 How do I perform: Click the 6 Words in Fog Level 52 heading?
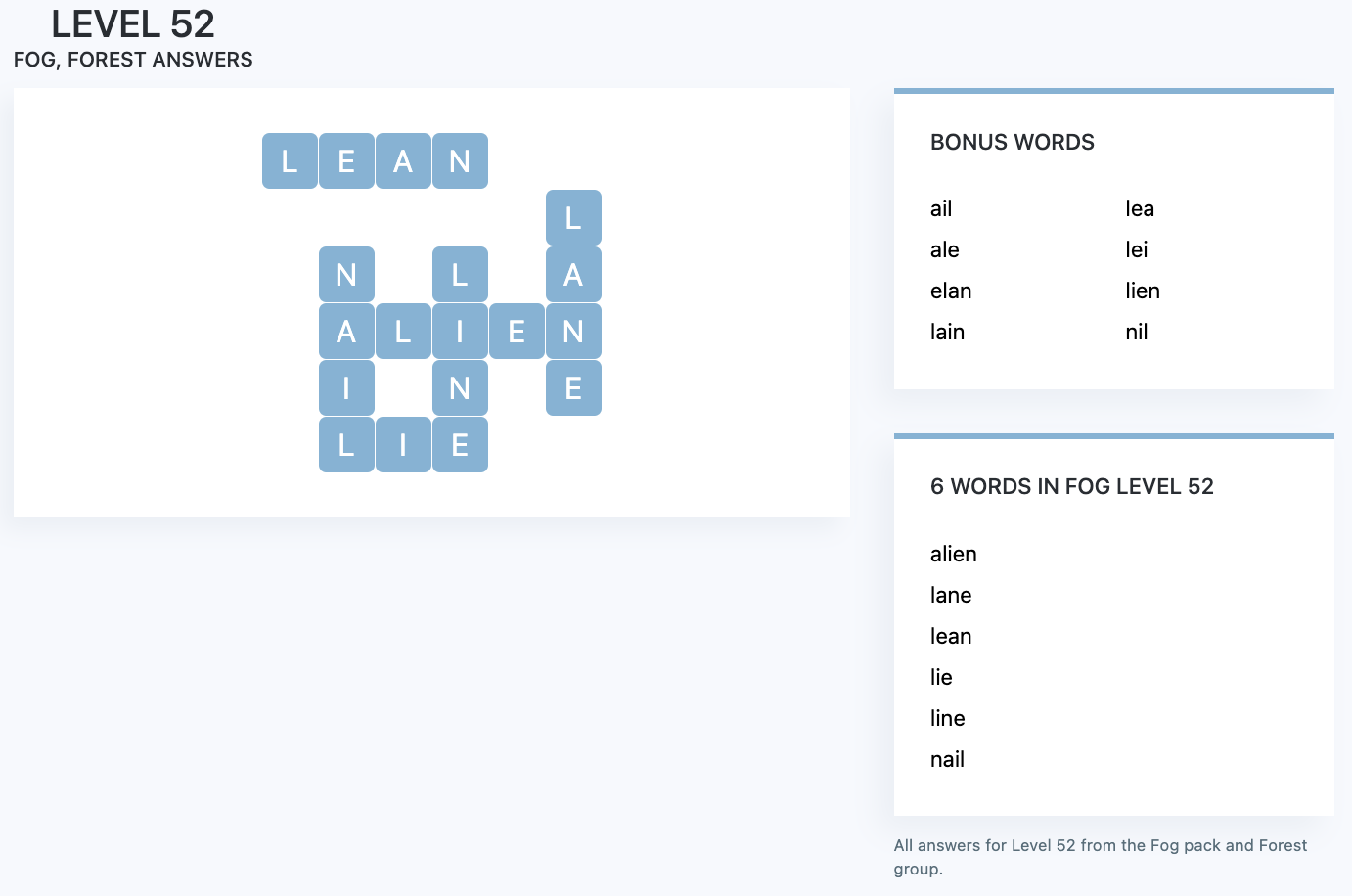[x=1072, y=486]
